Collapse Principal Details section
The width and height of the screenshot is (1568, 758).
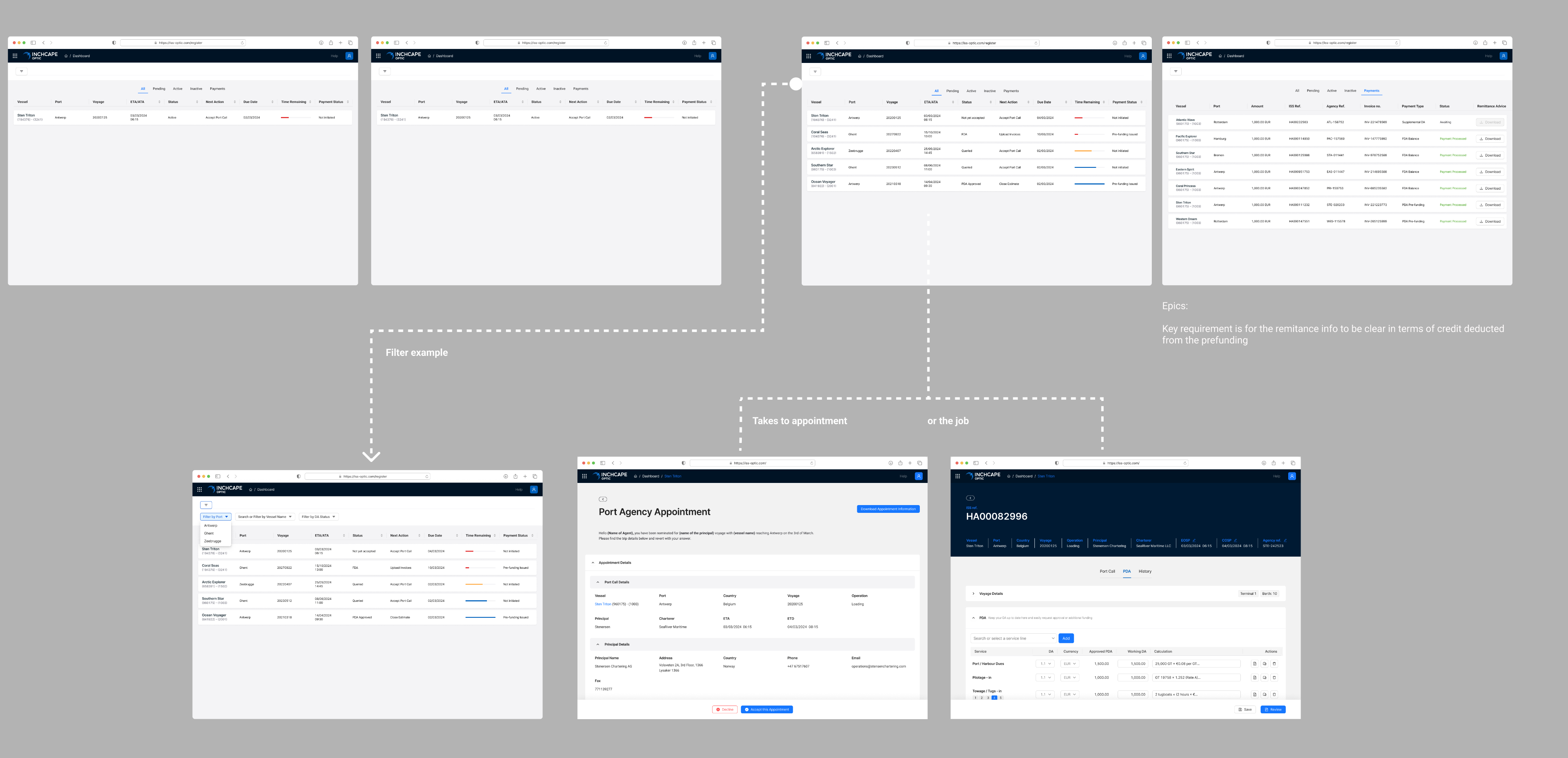[x=598, y=644]
